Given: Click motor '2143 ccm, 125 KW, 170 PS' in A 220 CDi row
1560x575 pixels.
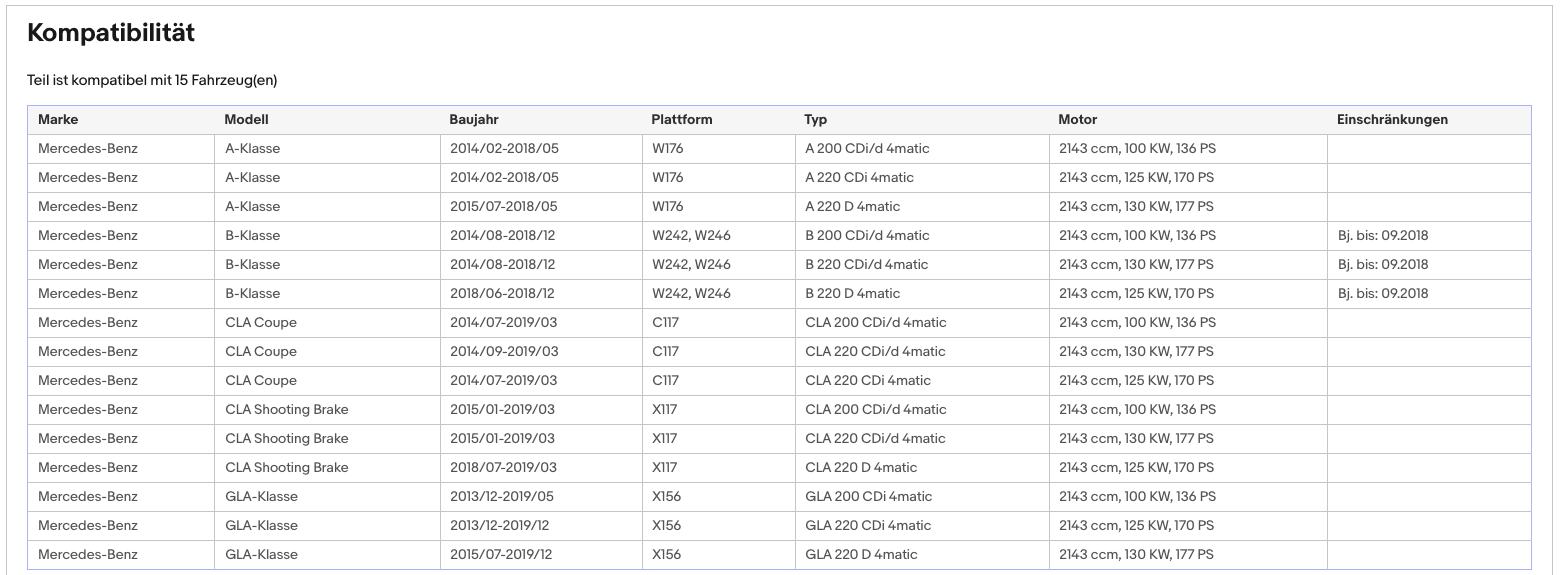Looking at the screenshot, I should click(1136, 178).
